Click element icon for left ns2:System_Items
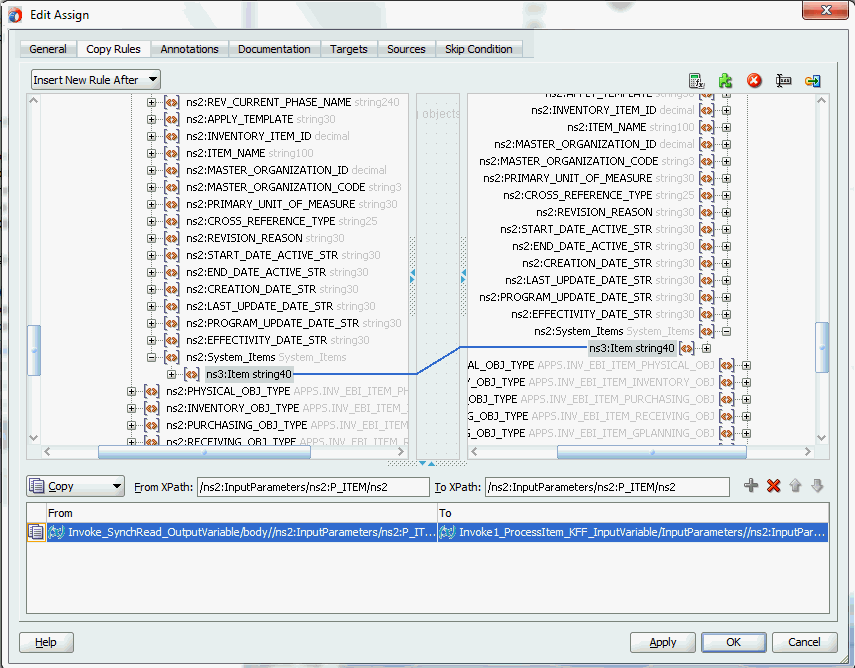 [171, 357]
